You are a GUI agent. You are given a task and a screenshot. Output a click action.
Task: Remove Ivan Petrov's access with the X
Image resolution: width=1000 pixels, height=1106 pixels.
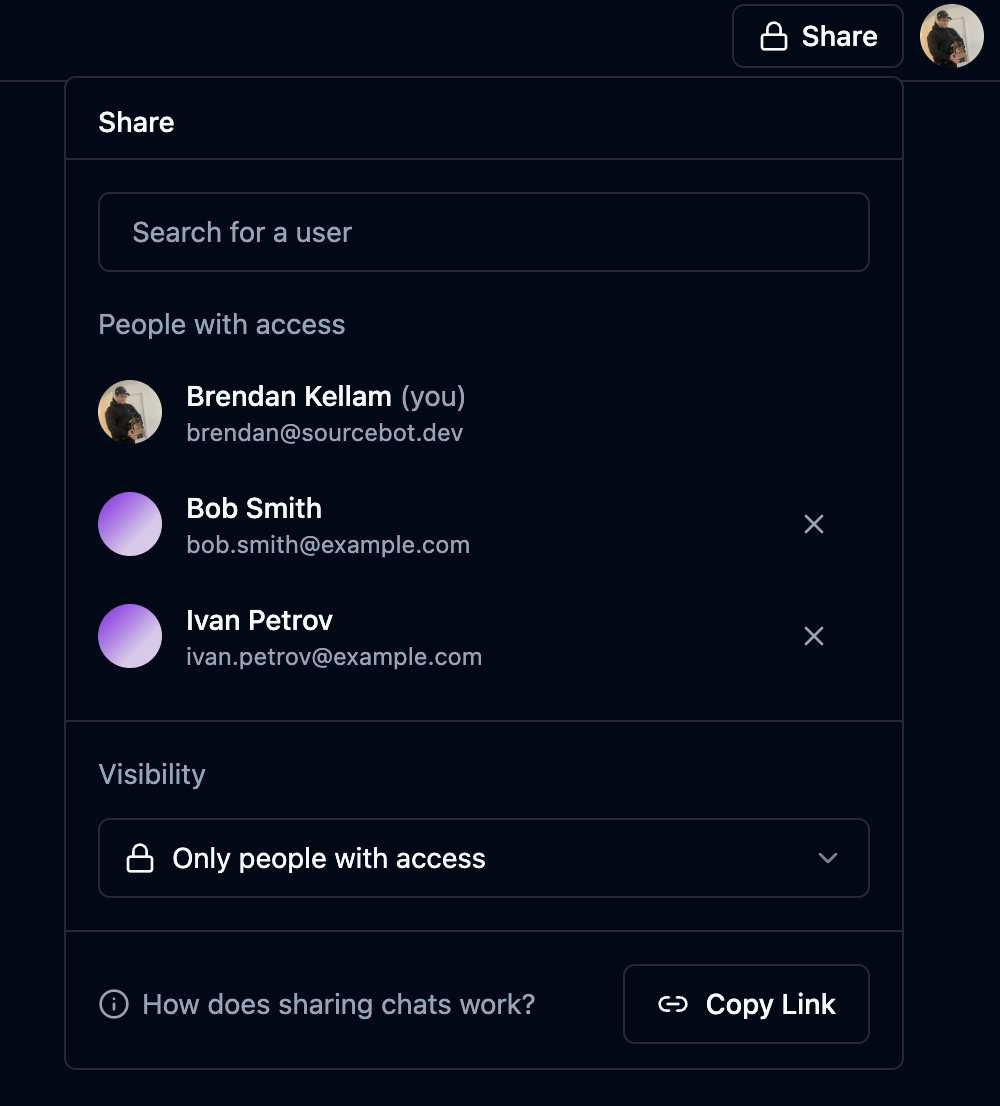(x=813, y=636)
